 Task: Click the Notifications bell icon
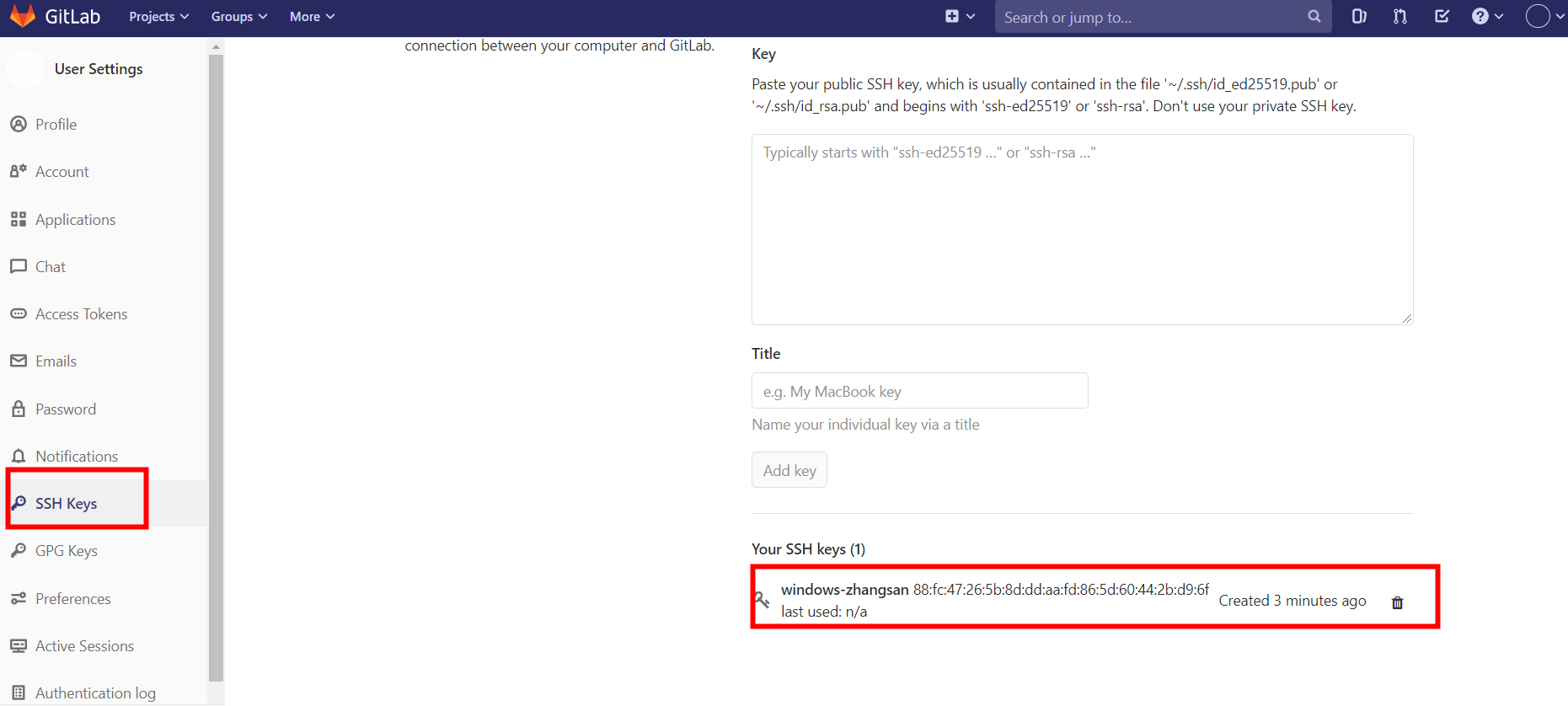19,456
